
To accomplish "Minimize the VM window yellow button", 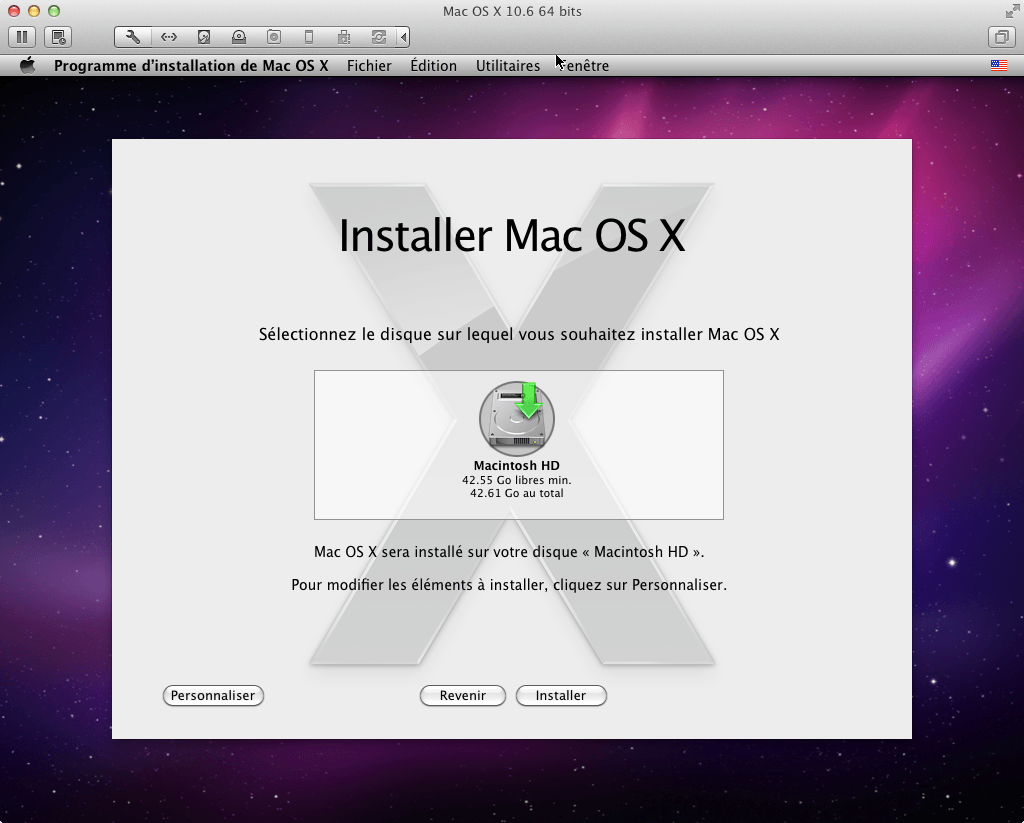I will pos(34,11).
